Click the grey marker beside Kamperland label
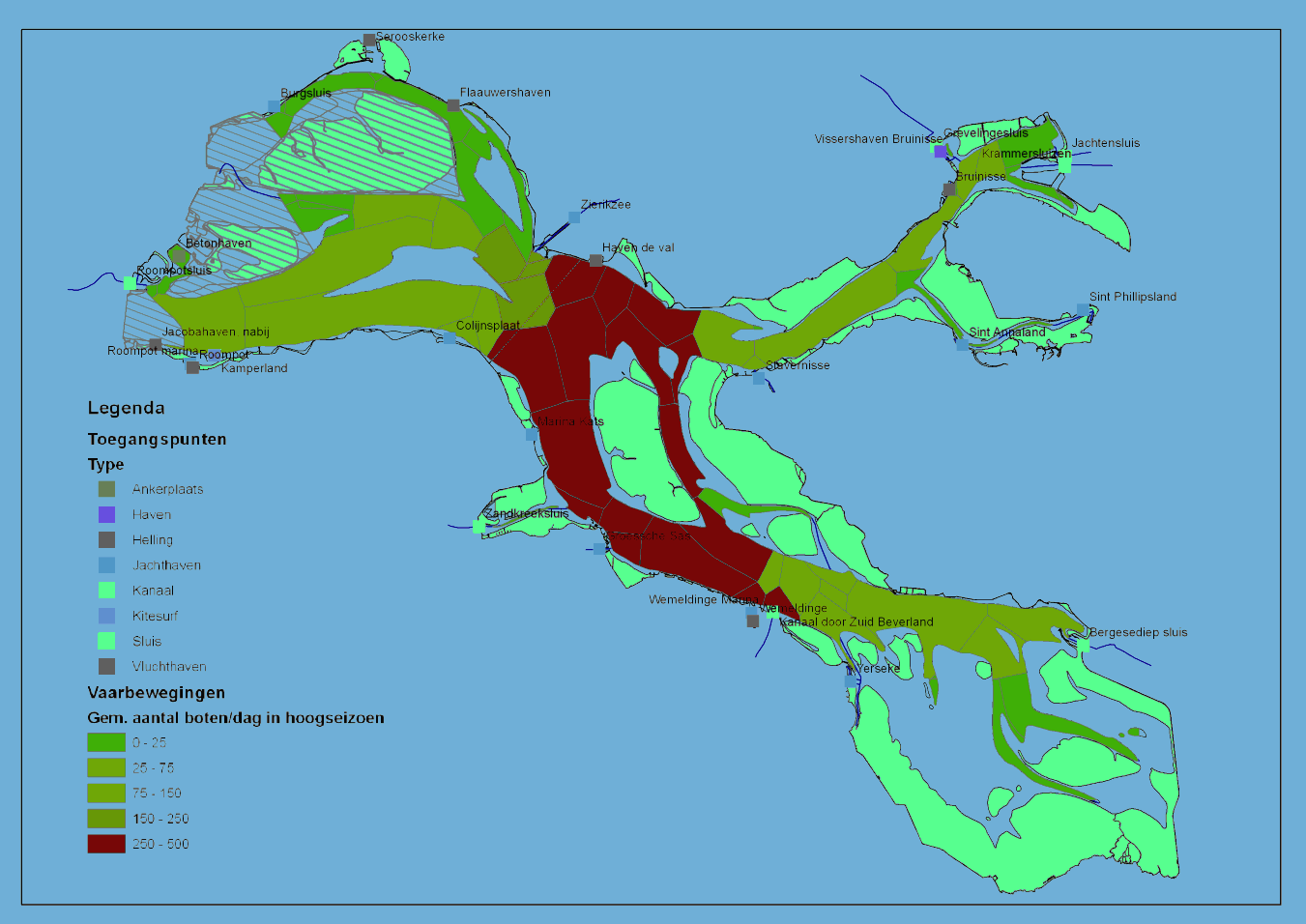The width and height of the screenshot is (1306, 924). pos(192,367)
